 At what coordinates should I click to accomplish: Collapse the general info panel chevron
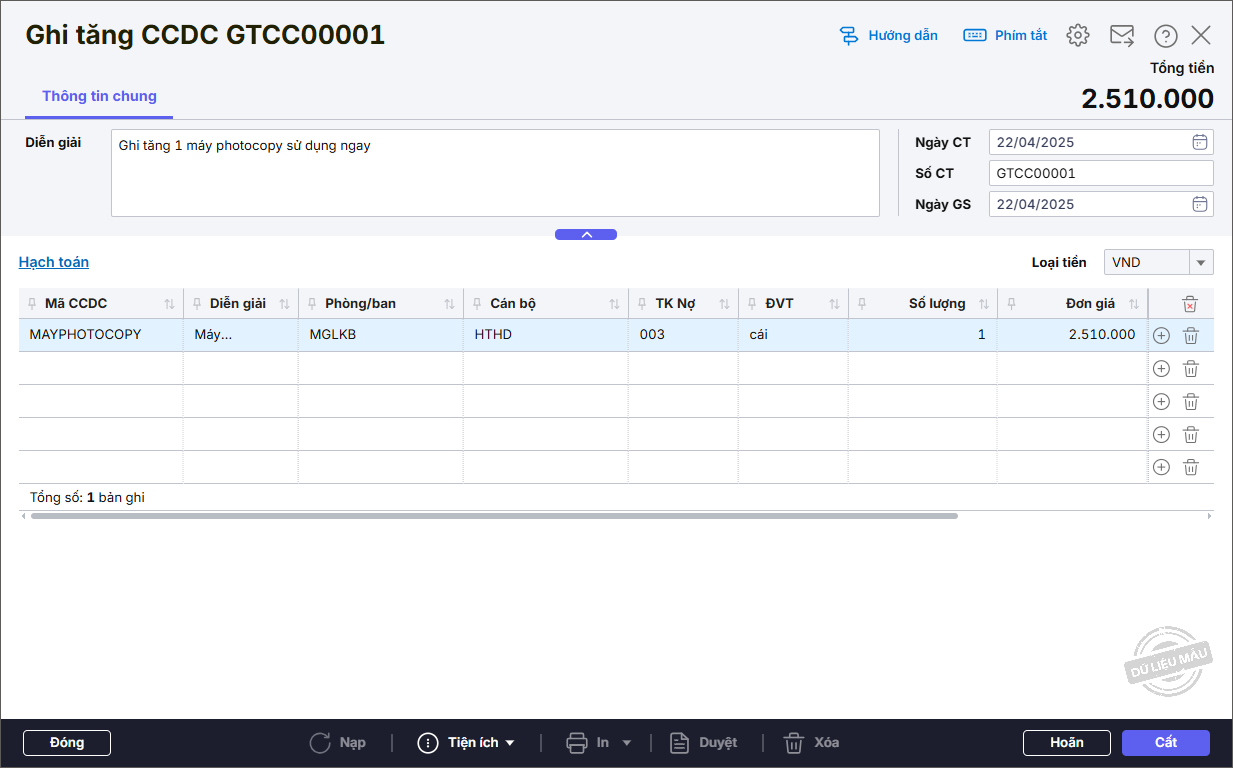point(586,235)
